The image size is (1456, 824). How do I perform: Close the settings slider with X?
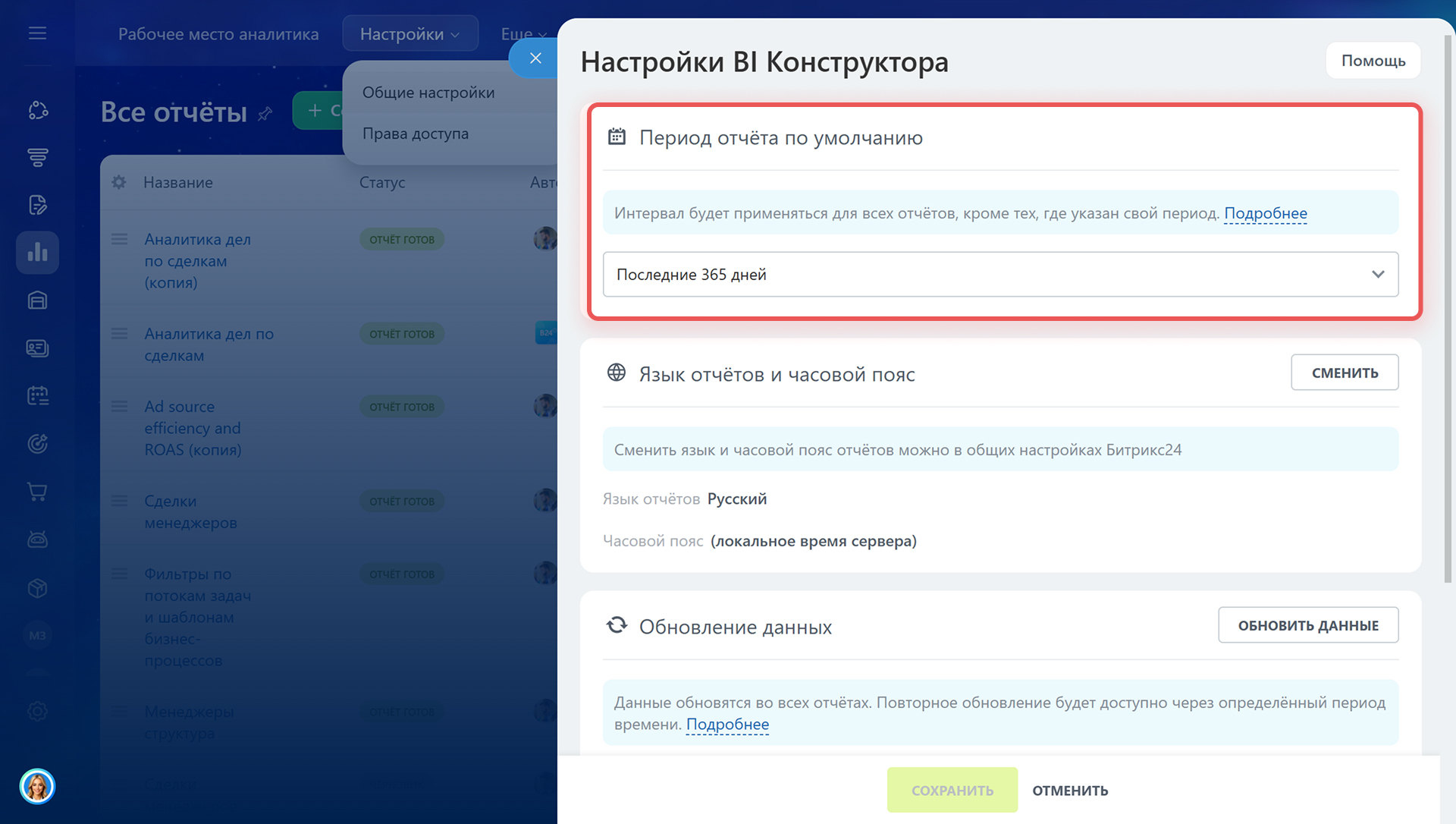(x=535, y=58)
